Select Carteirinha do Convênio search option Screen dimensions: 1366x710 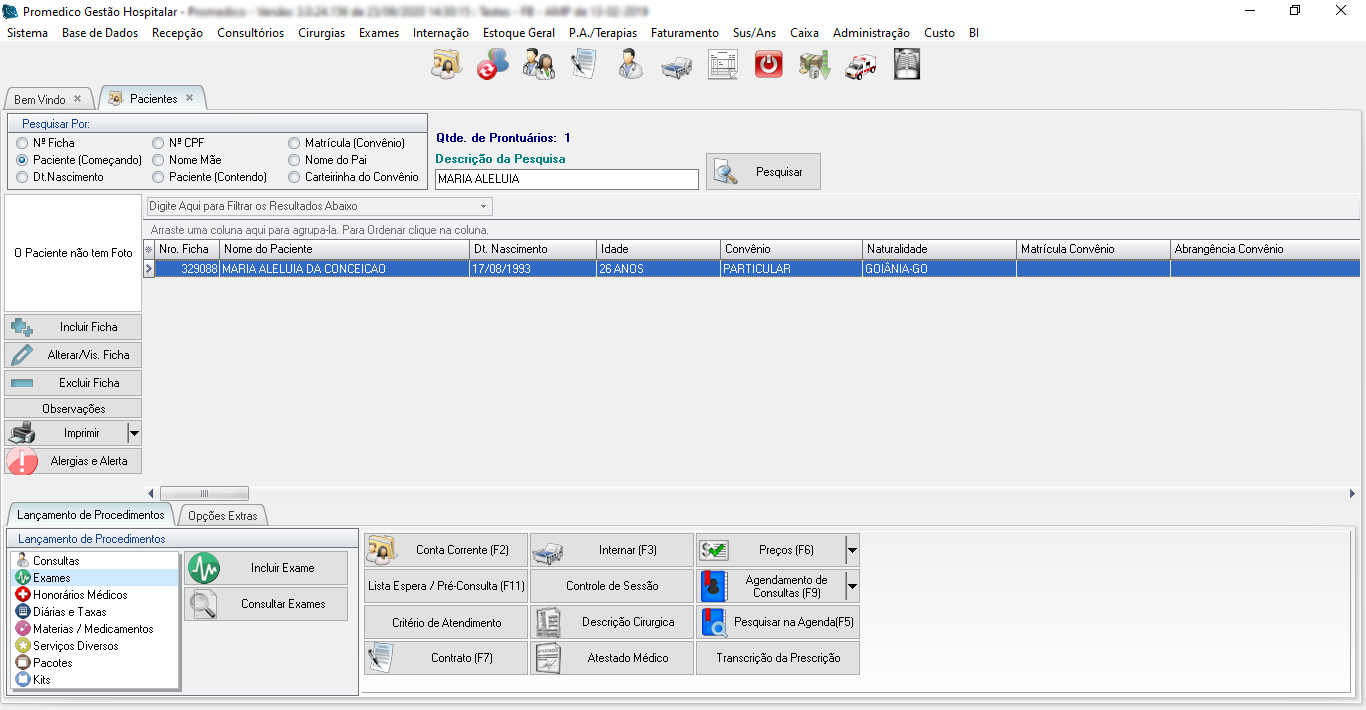point(294,177)
